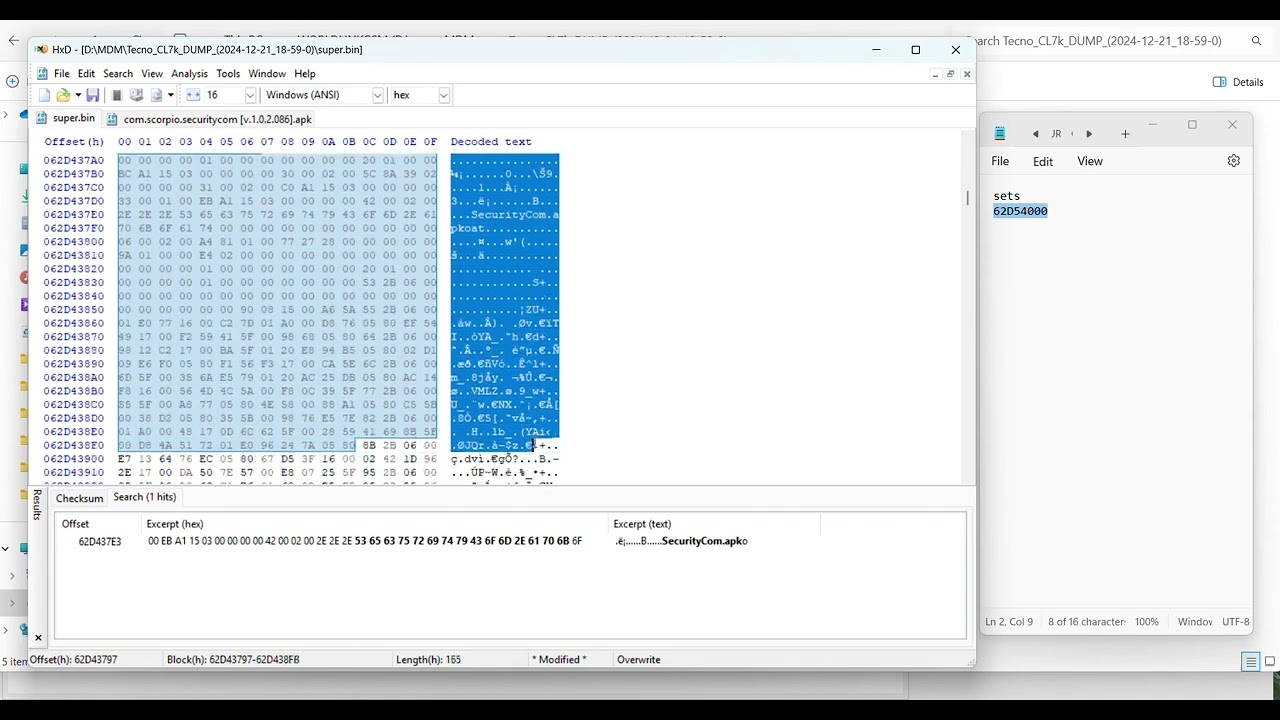The width and height of the screenshot is (1280, 720).
Task: Click Notepad 100% zoom status
Action: click(1147, 622)
